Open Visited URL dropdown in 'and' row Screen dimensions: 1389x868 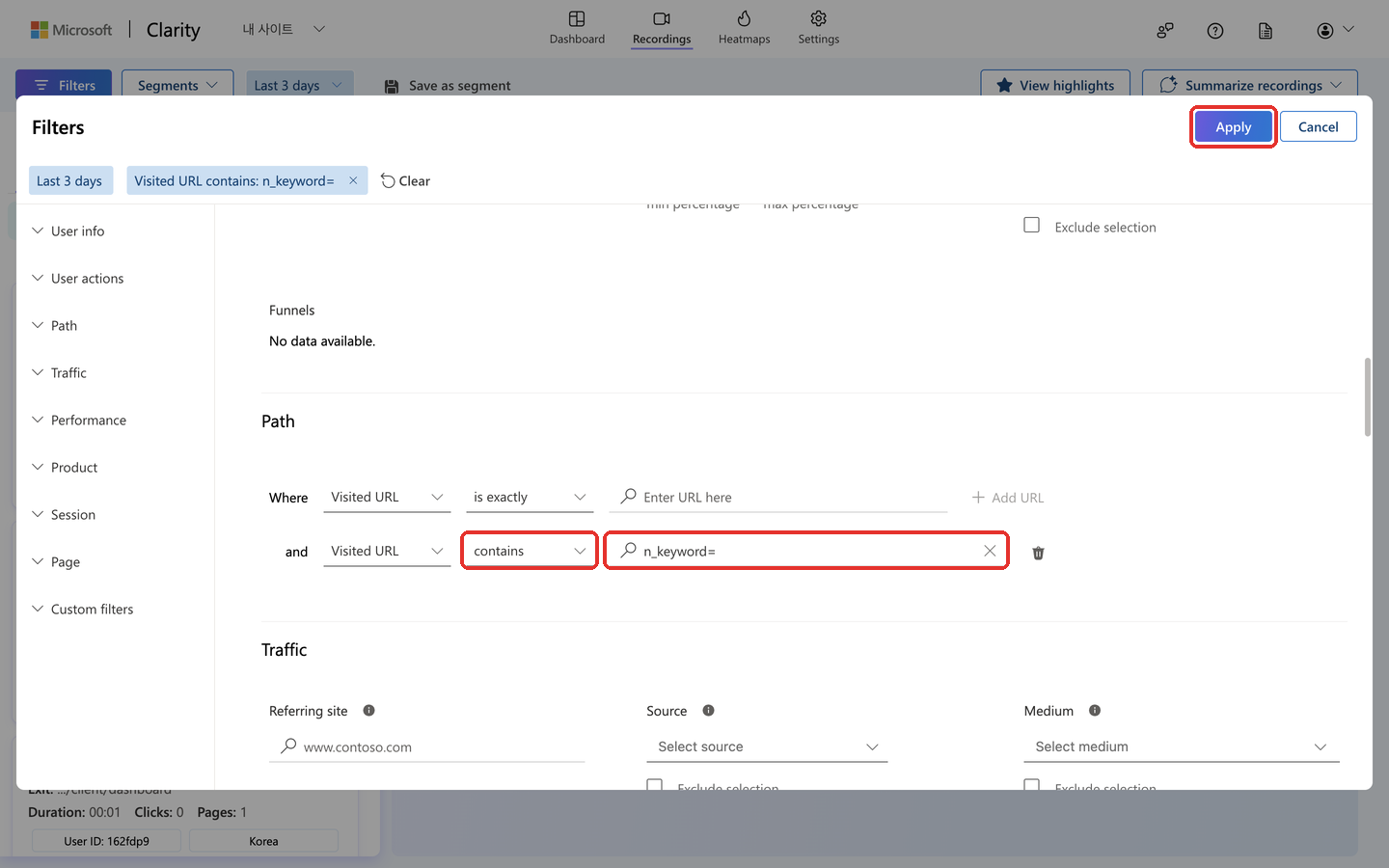click(387, 552)
